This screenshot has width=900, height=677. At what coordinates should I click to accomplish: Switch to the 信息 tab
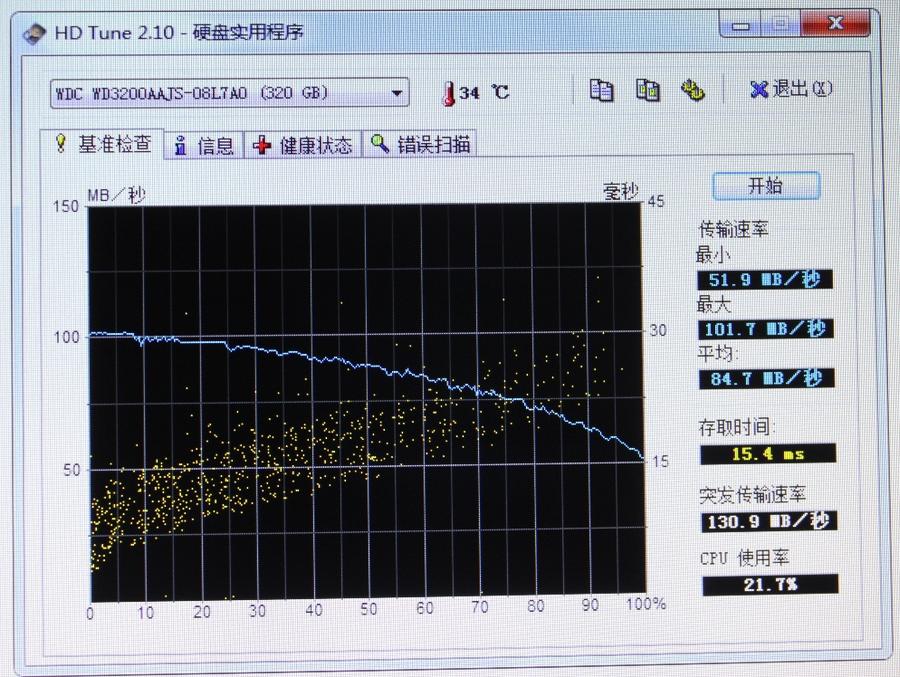click(x=205, y=145)
